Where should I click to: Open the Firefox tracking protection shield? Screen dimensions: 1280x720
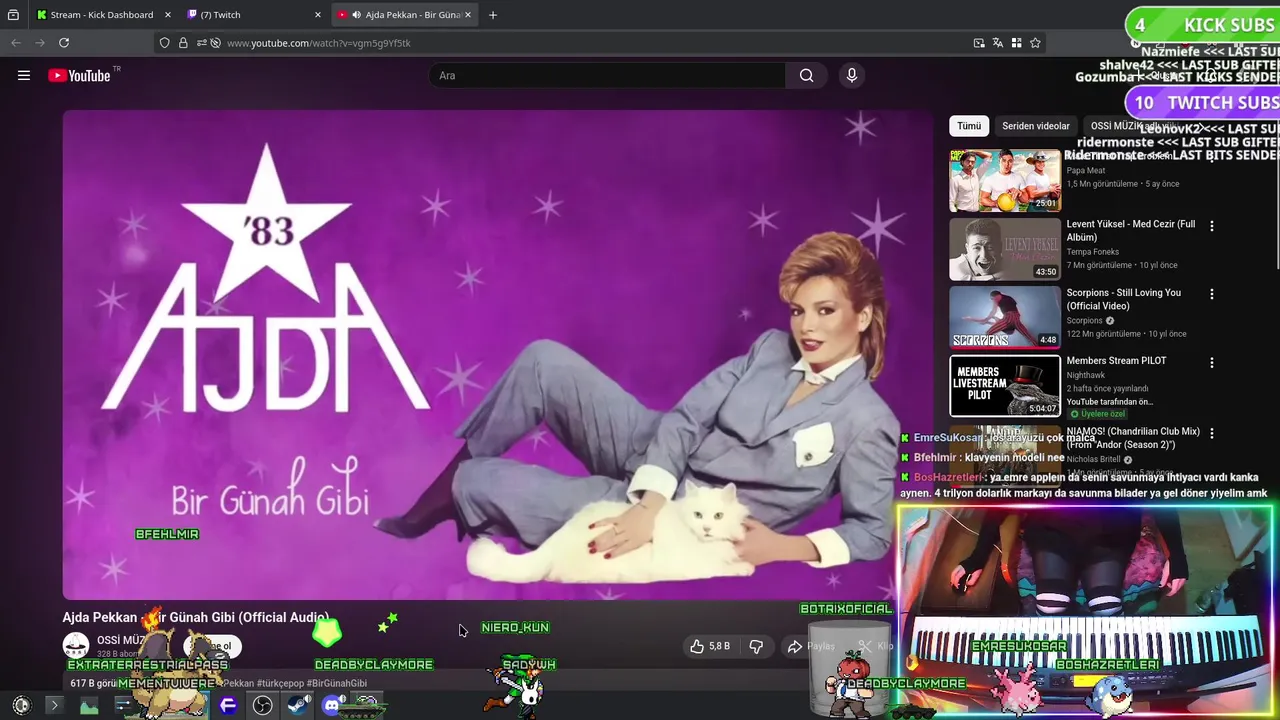pyautogui.click(x=165, y=43)
